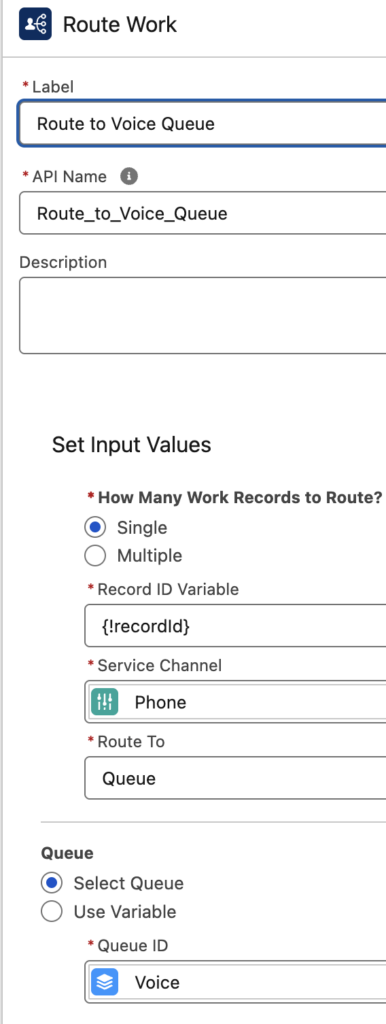Click the API Name input field
Screen dimensions: 386x1024
pos(202,213)
